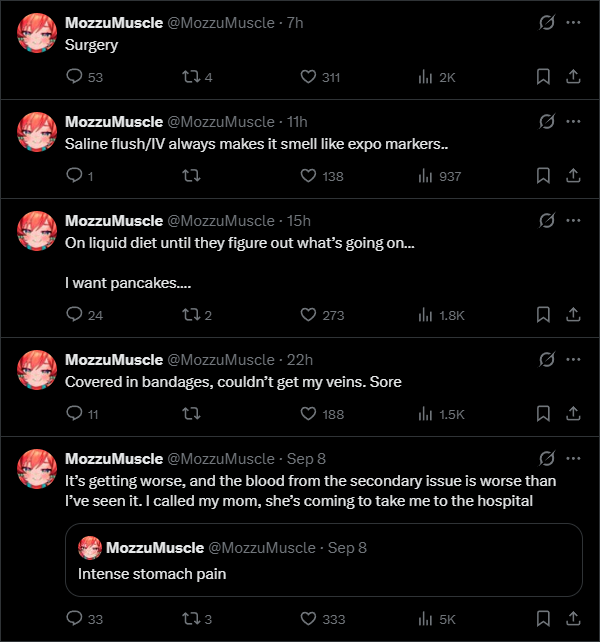Open more options on 'Surgery' tweet
The image size is (600, 642).
[573, 23]
